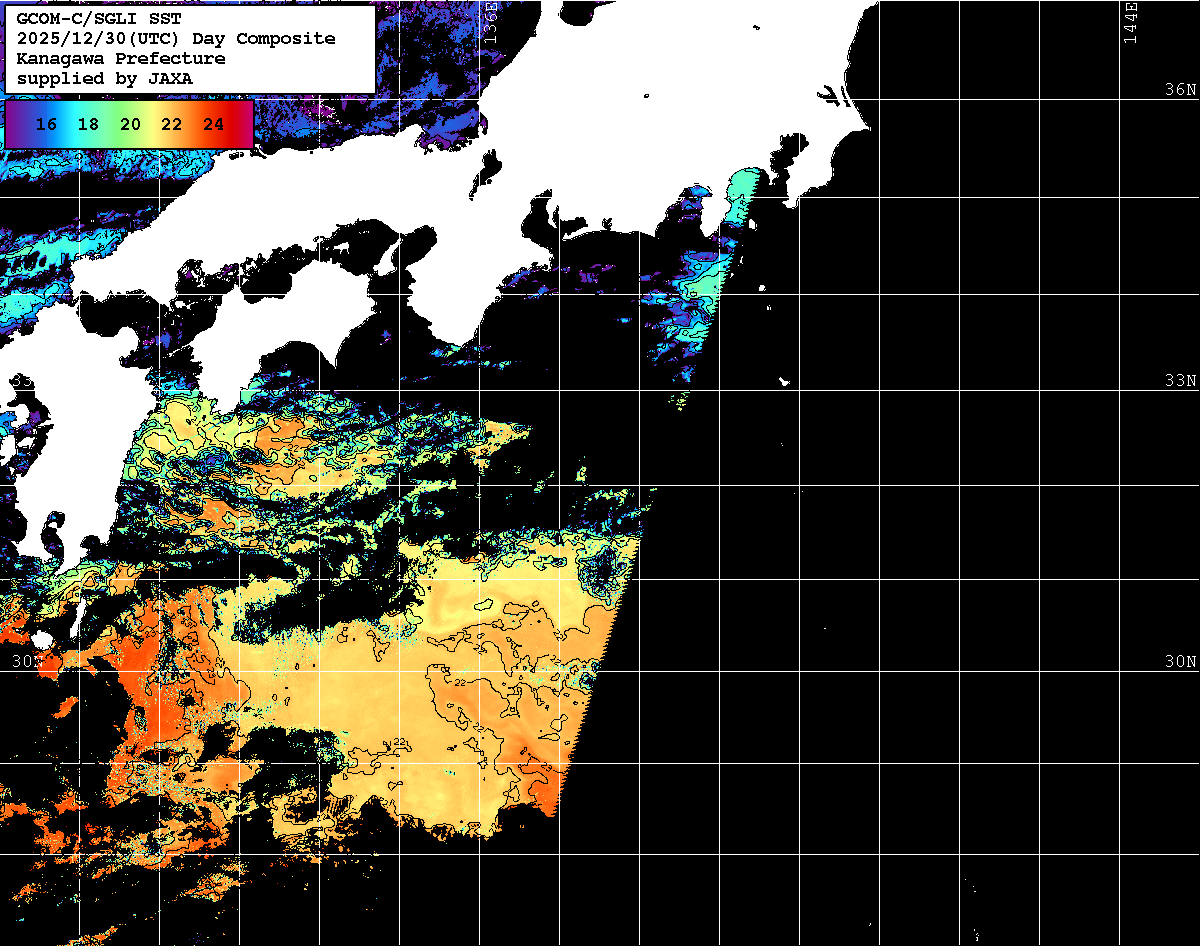The image size is (1200, 946).
Task: Click the 136E longitude label at top
Action: click(491, 22)
